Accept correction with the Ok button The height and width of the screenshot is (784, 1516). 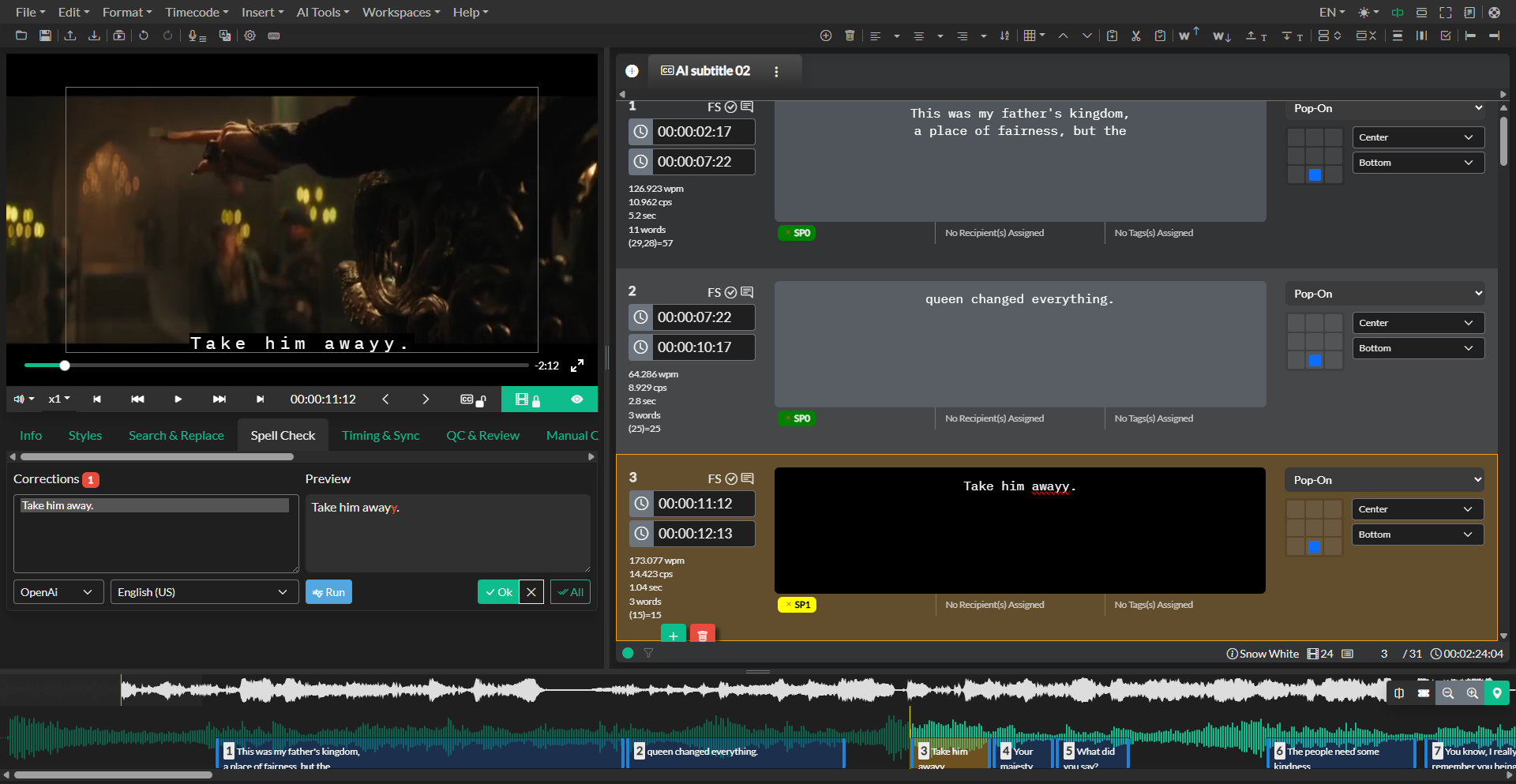point(498,592)
